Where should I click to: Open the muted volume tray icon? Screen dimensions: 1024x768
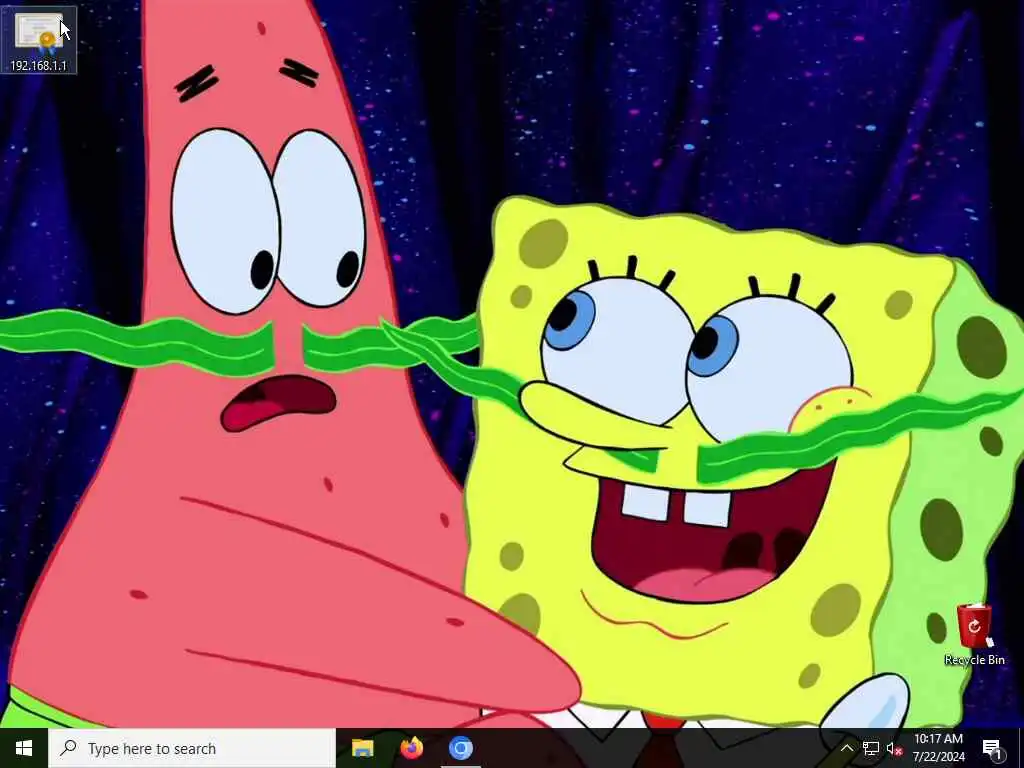click(x=894, y=749)
